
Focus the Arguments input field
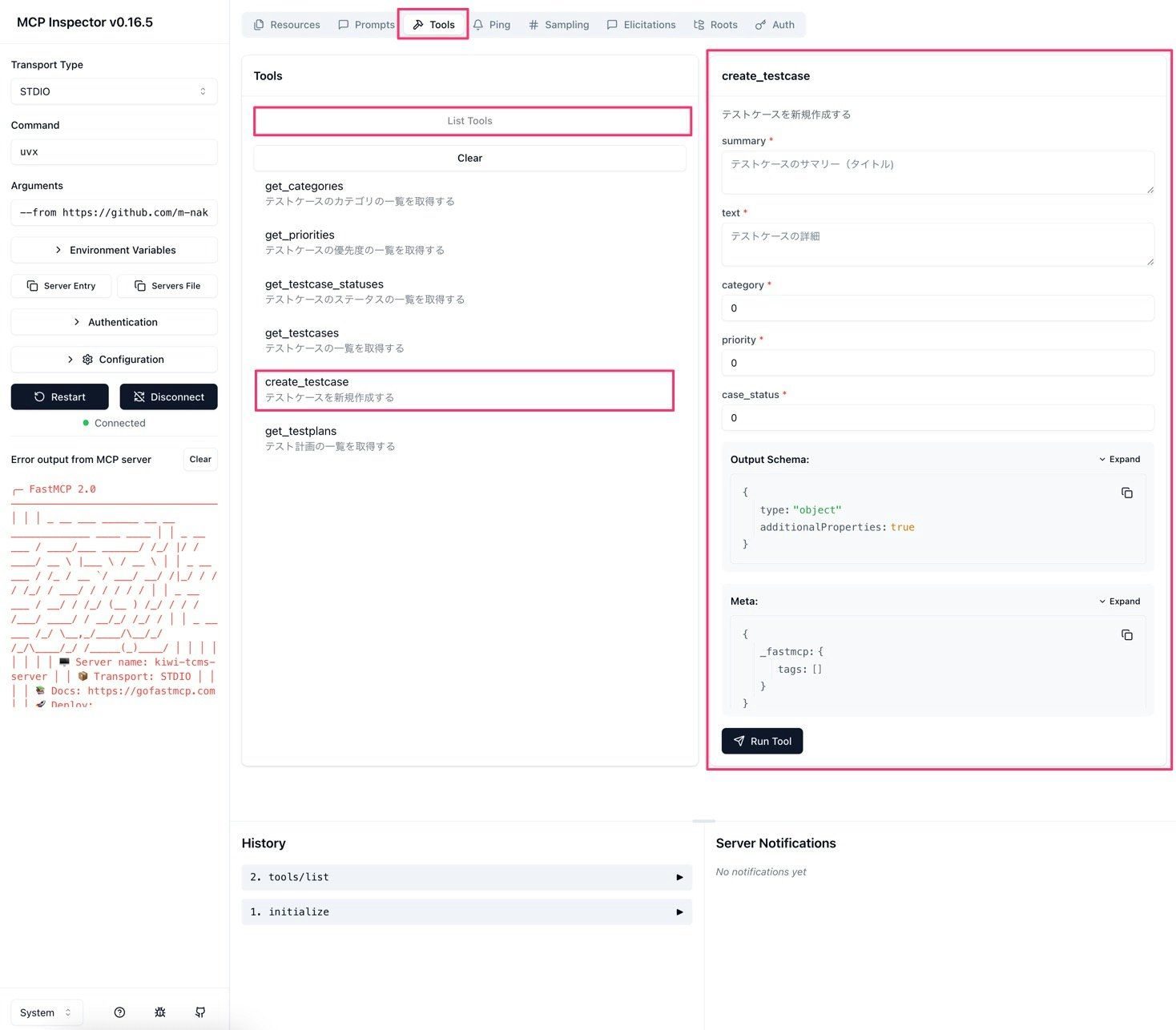(115, 212)
